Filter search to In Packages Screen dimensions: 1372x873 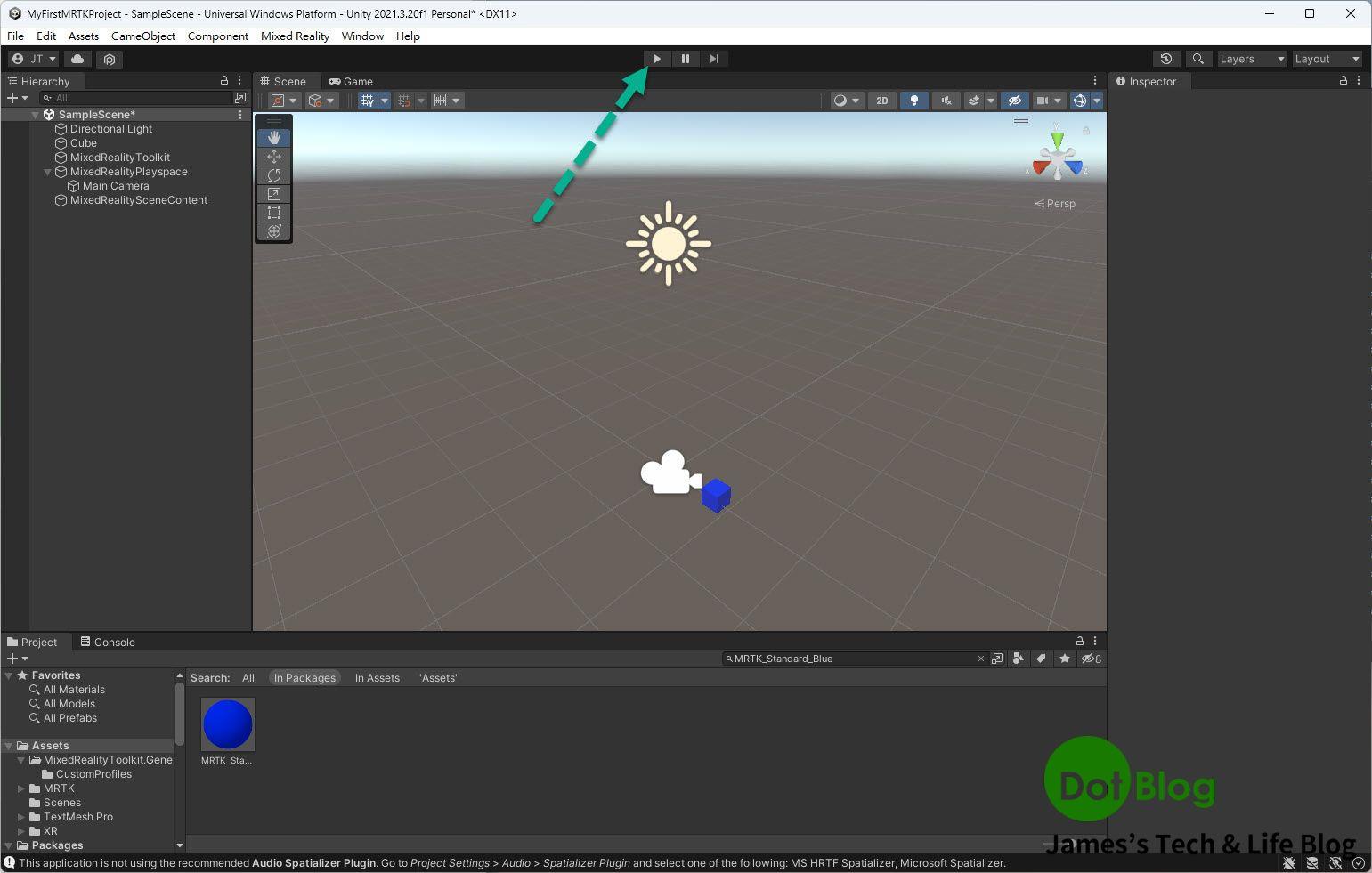point(304,678)
